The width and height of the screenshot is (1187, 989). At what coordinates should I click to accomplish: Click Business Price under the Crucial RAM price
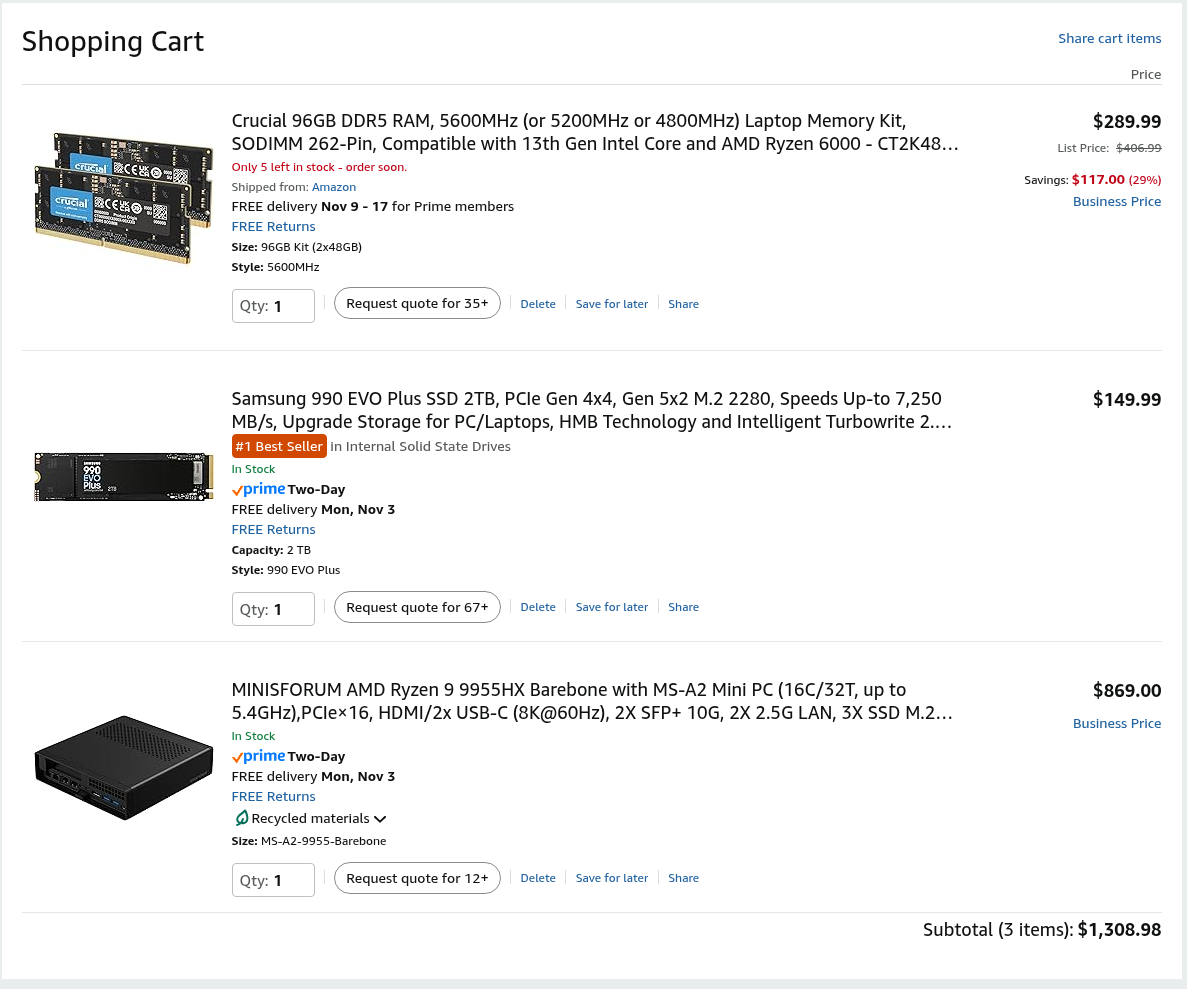click(x=1116, y=201)
